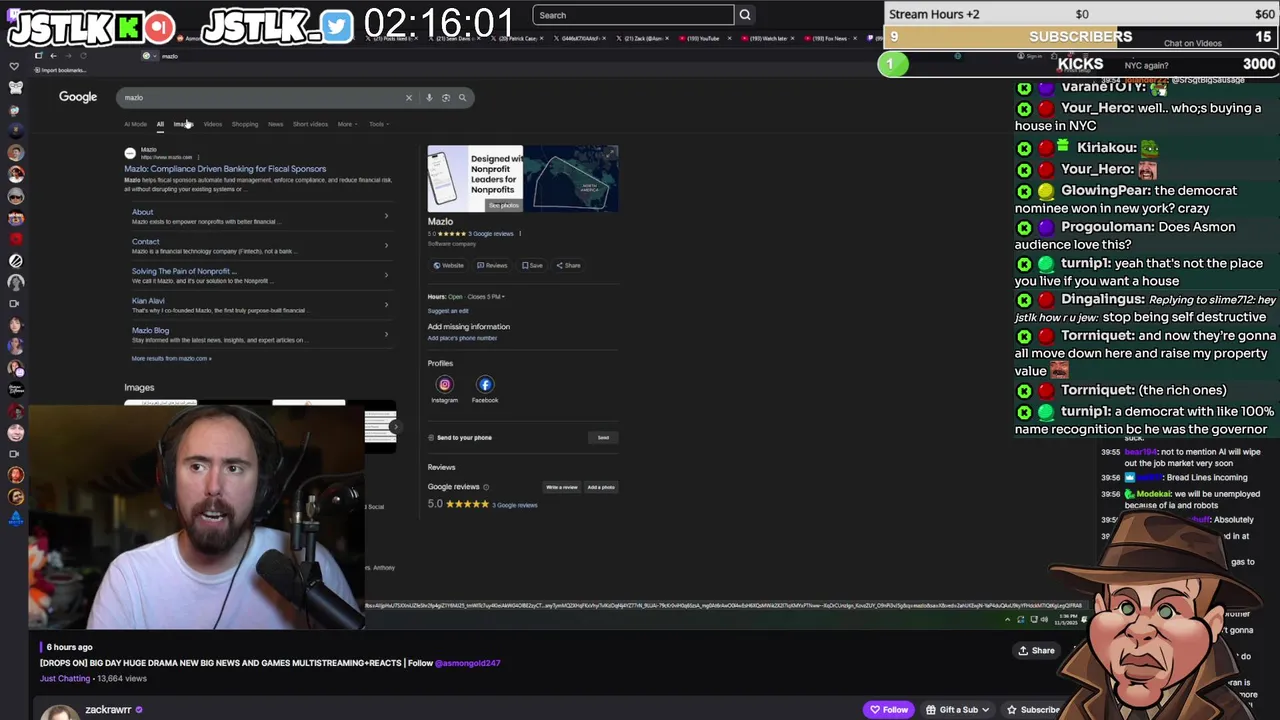Image resolution: width=1280 pixels, height=720 pixels.
Task: Expand the About sitelink chevron
Action: click(386, 216)
